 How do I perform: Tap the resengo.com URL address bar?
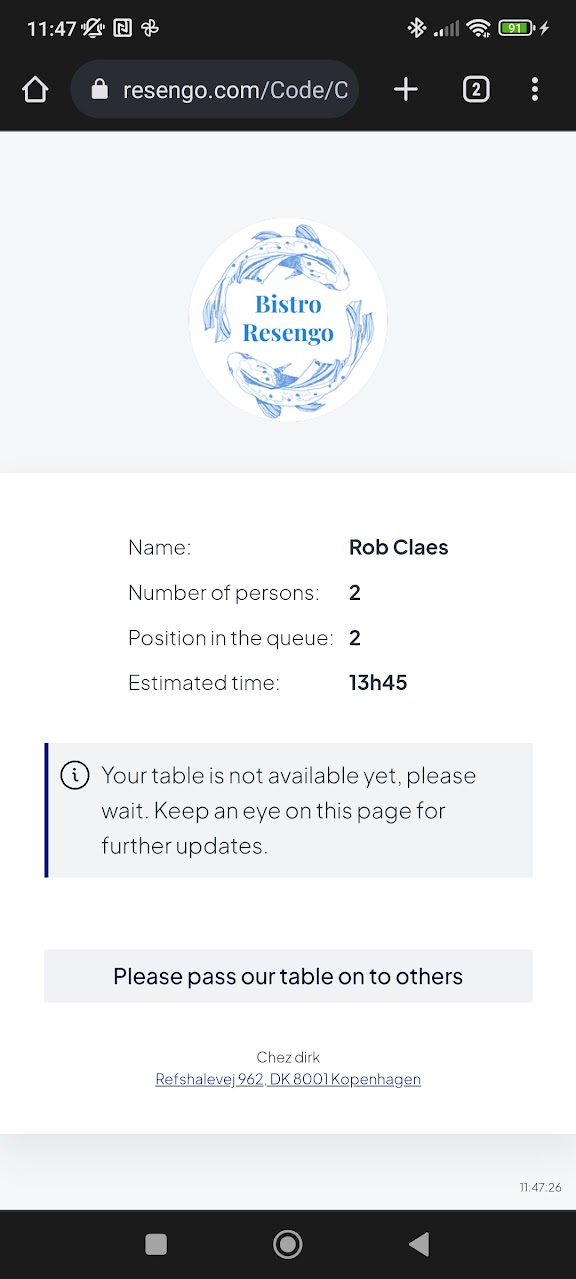215,90
